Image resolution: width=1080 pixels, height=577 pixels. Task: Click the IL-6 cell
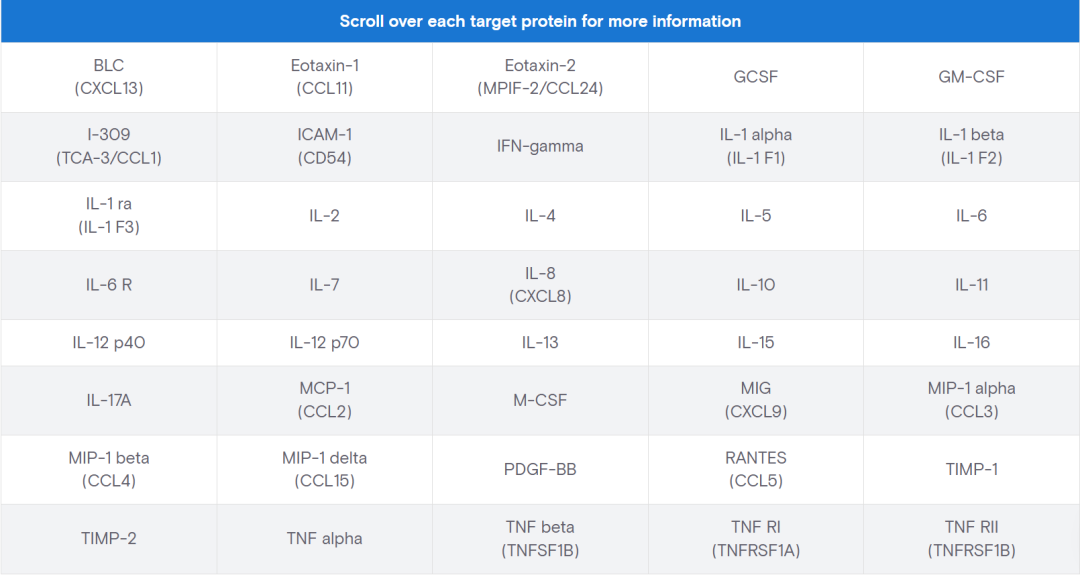click(x=971, y=216)
